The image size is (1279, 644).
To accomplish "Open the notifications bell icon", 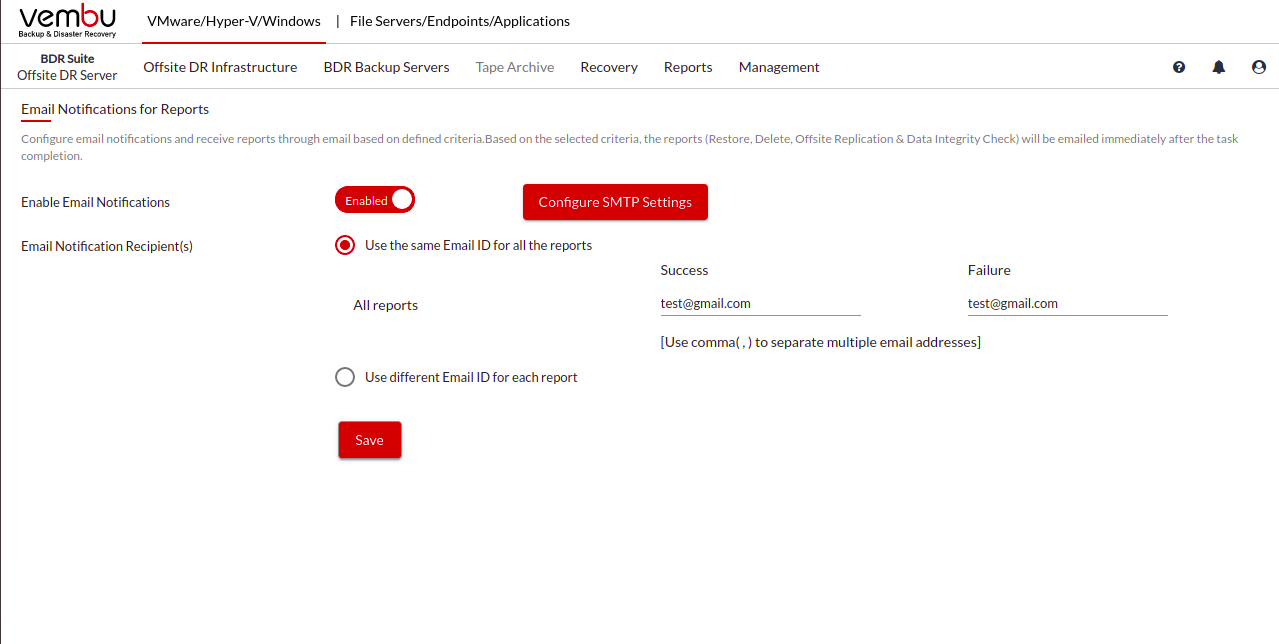I will pos(1219,67).
